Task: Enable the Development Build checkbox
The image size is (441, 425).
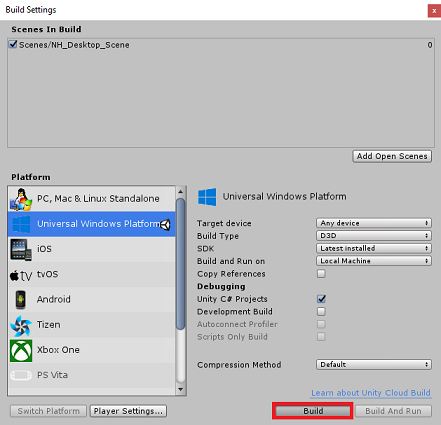Action: [321, 312]
